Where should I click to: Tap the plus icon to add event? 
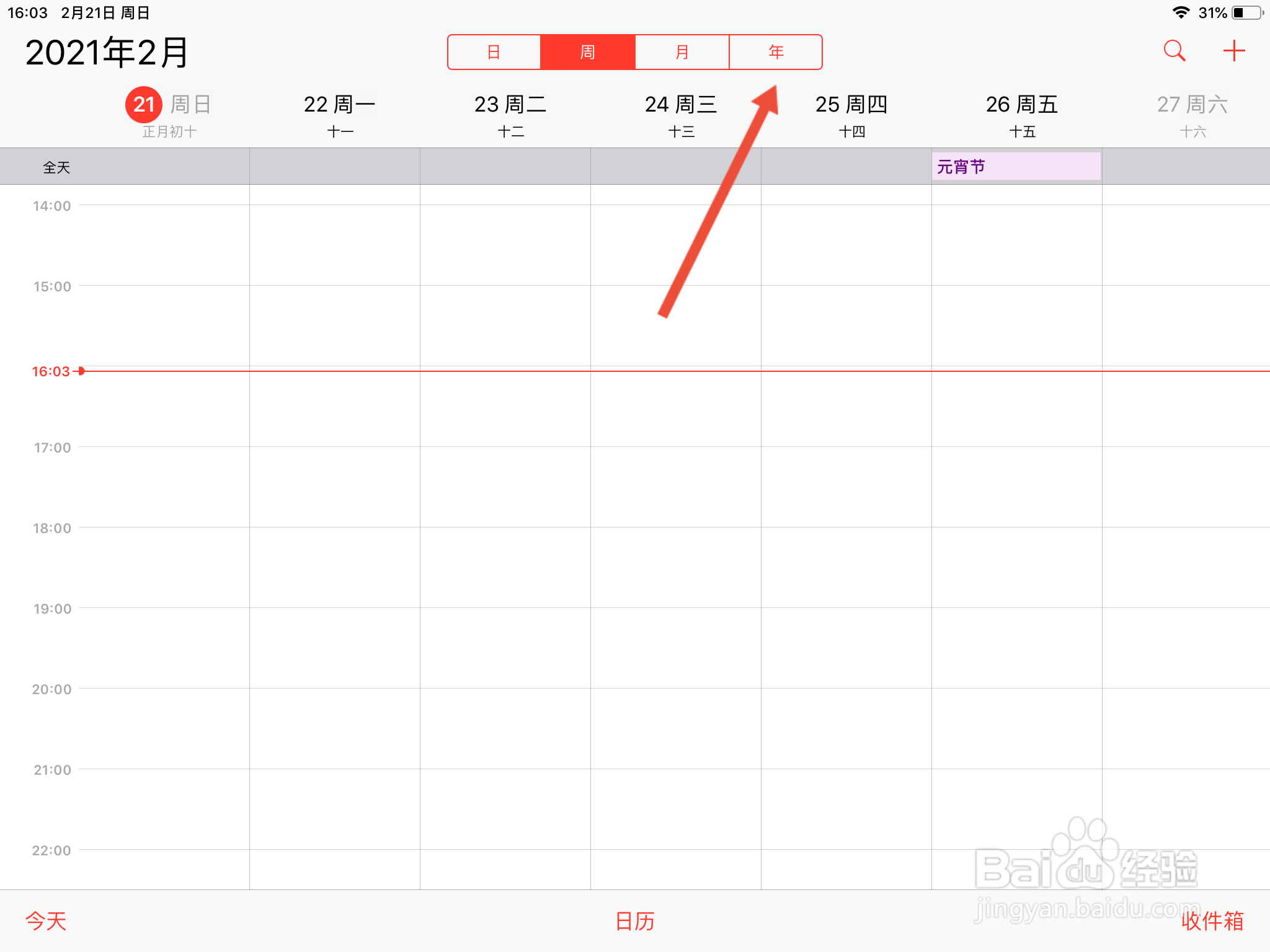[1234, 51]
